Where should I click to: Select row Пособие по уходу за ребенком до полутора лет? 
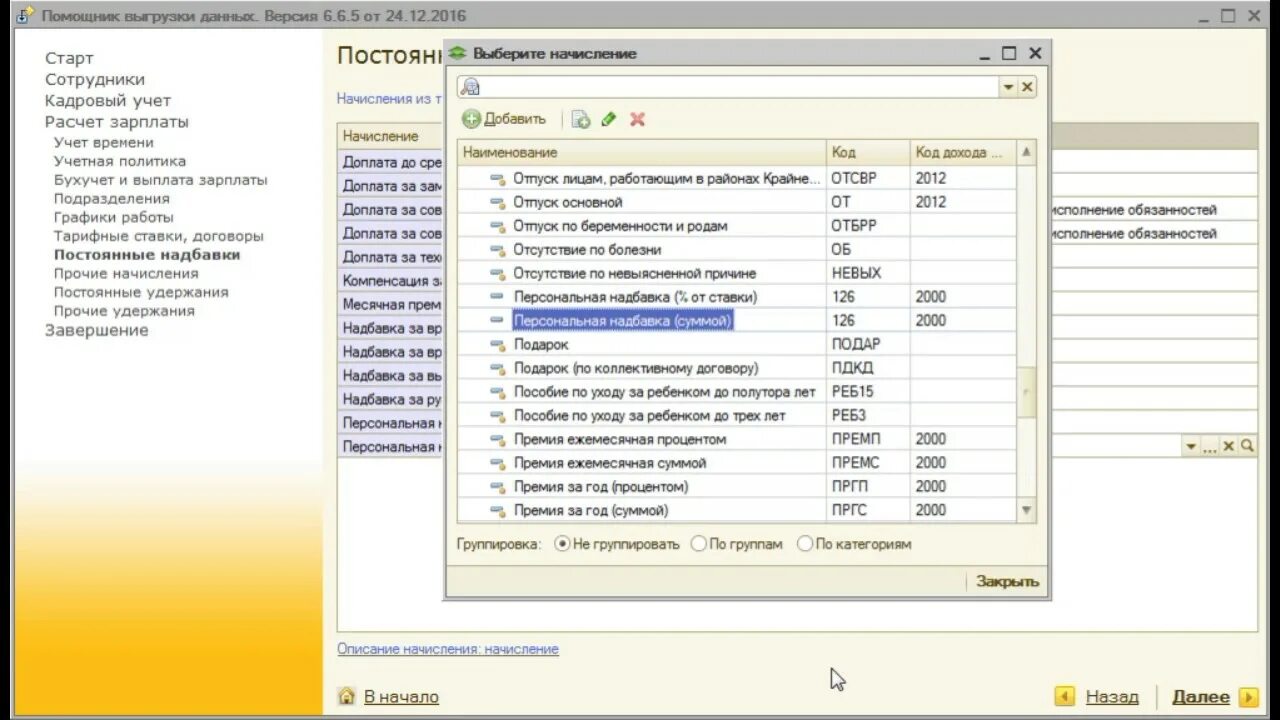pyautogui.click(x=737, y=392)
